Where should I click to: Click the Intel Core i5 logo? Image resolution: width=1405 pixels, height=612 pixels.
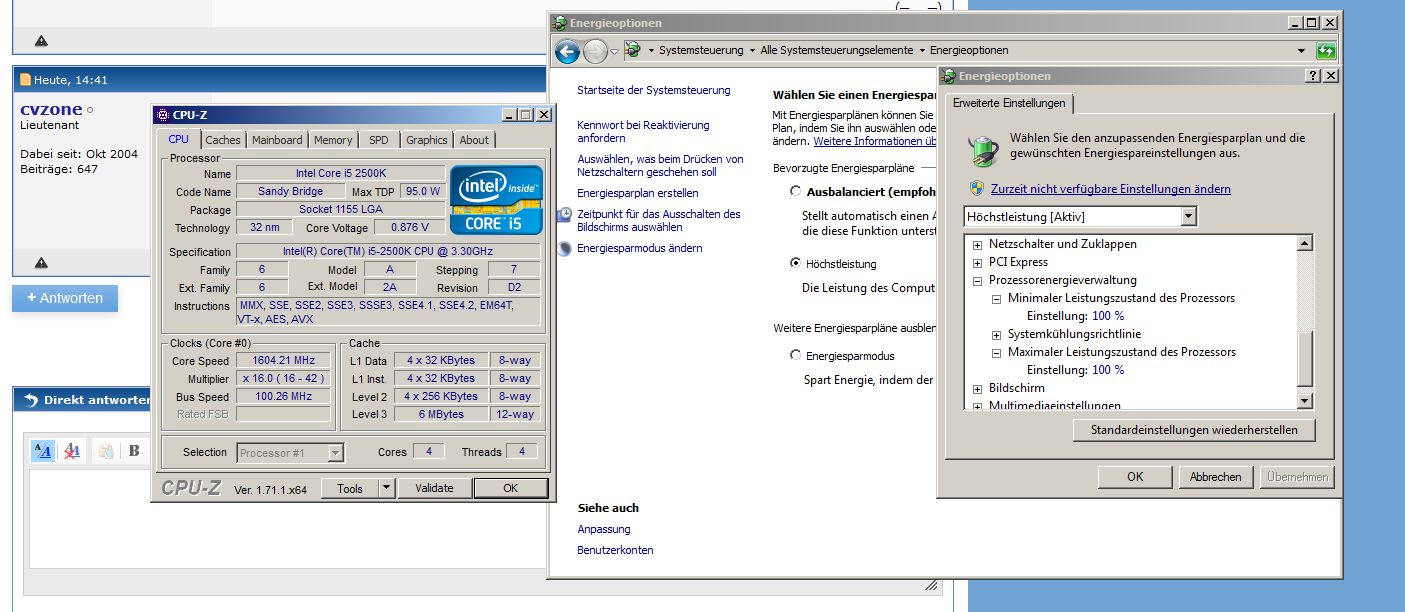(x=496, y=199)
